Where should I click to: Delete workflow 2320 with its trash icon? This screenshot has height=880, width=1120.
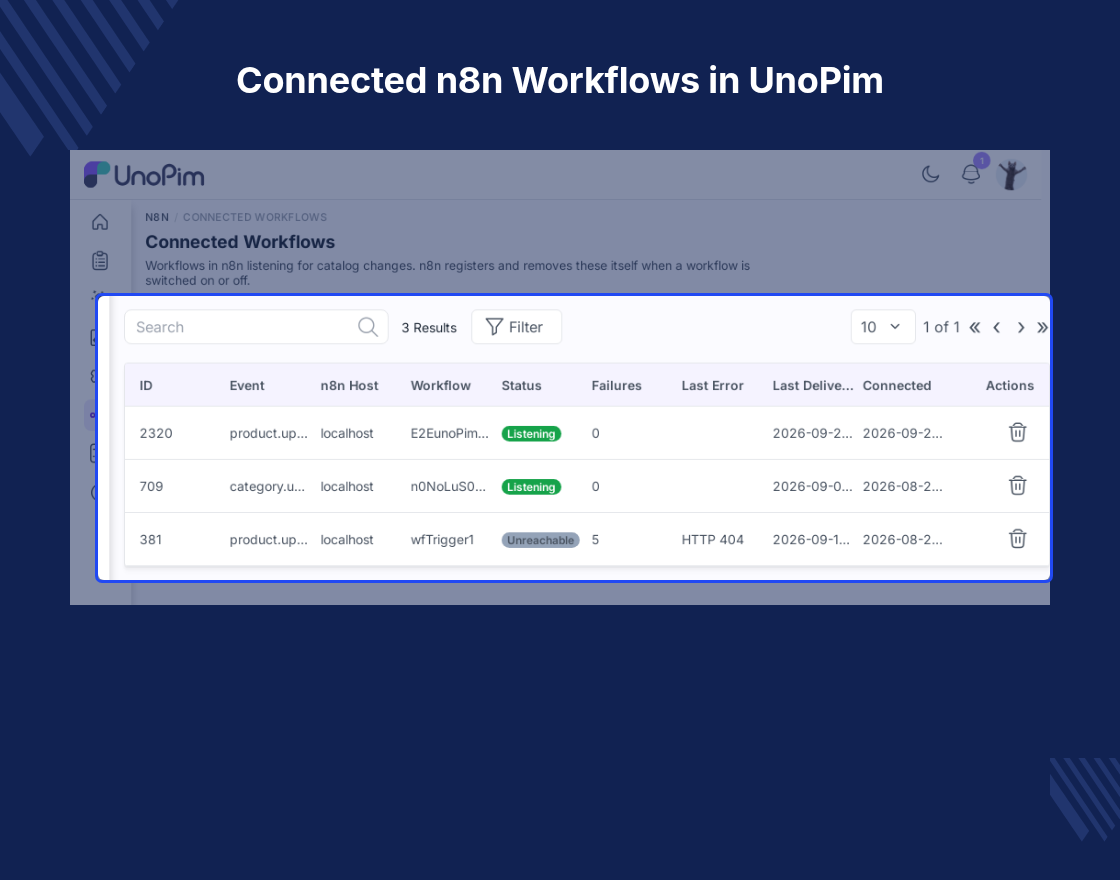click(1018, 432)
